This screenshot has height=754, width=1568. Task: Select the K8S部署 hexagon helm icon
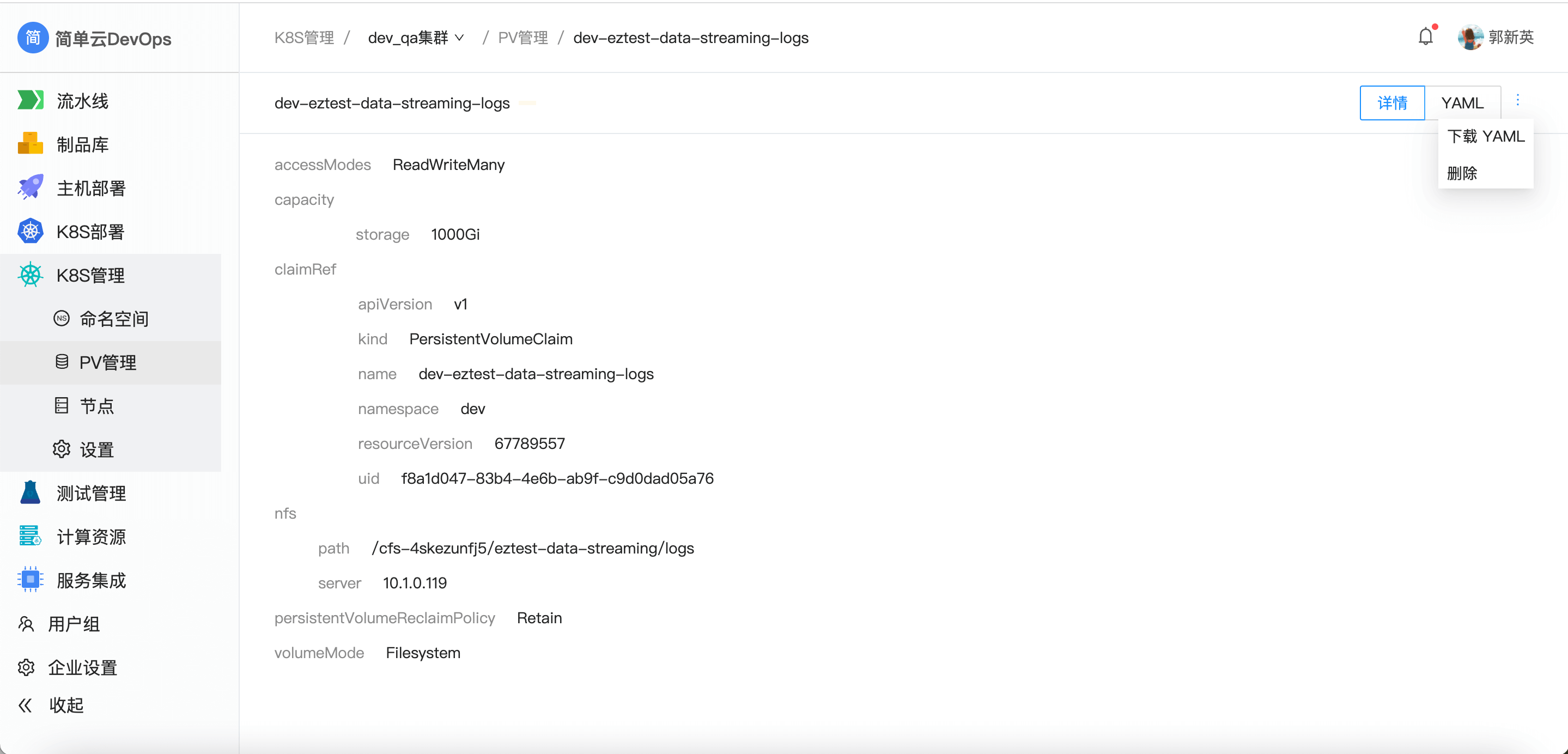click(x=30, y=231)
